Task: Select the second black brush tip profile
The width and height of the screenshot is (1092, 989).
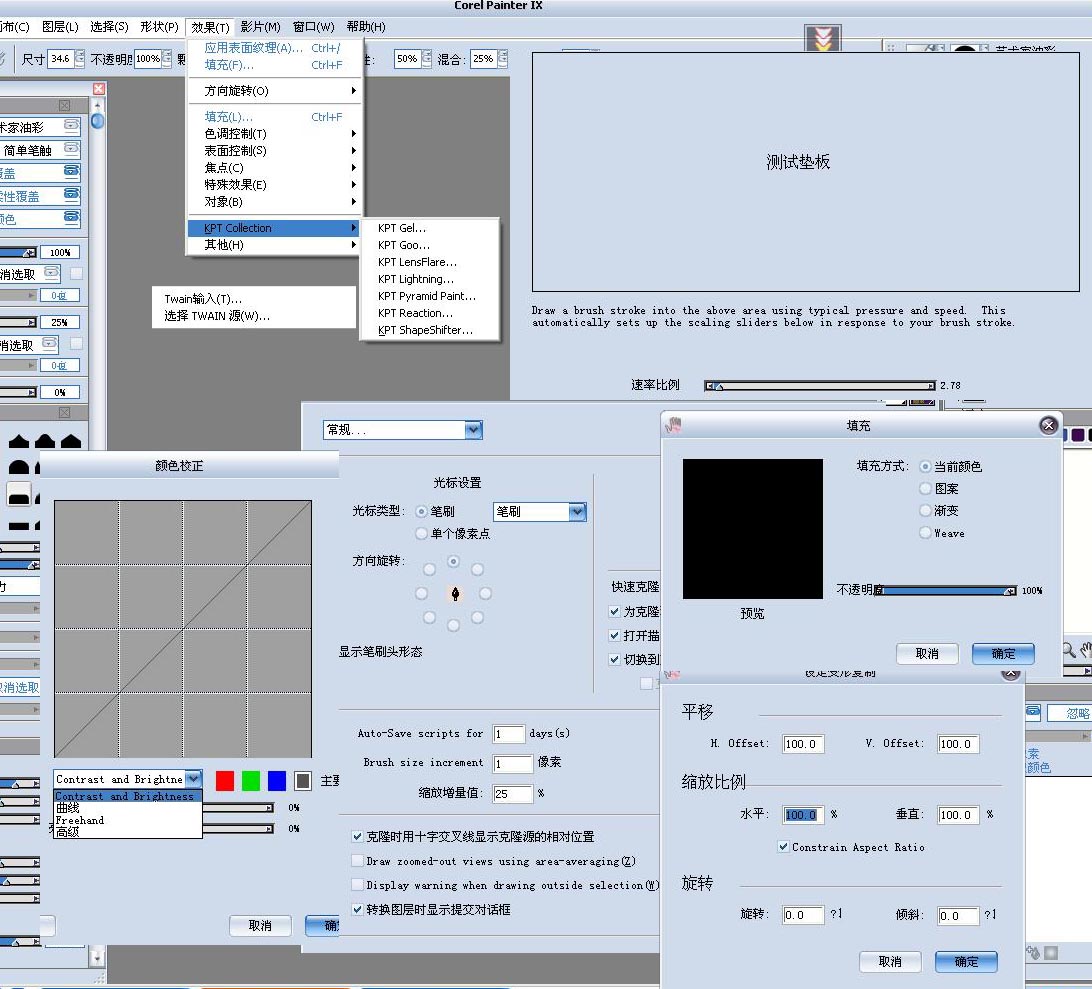Action: click(x=45, y=441)
